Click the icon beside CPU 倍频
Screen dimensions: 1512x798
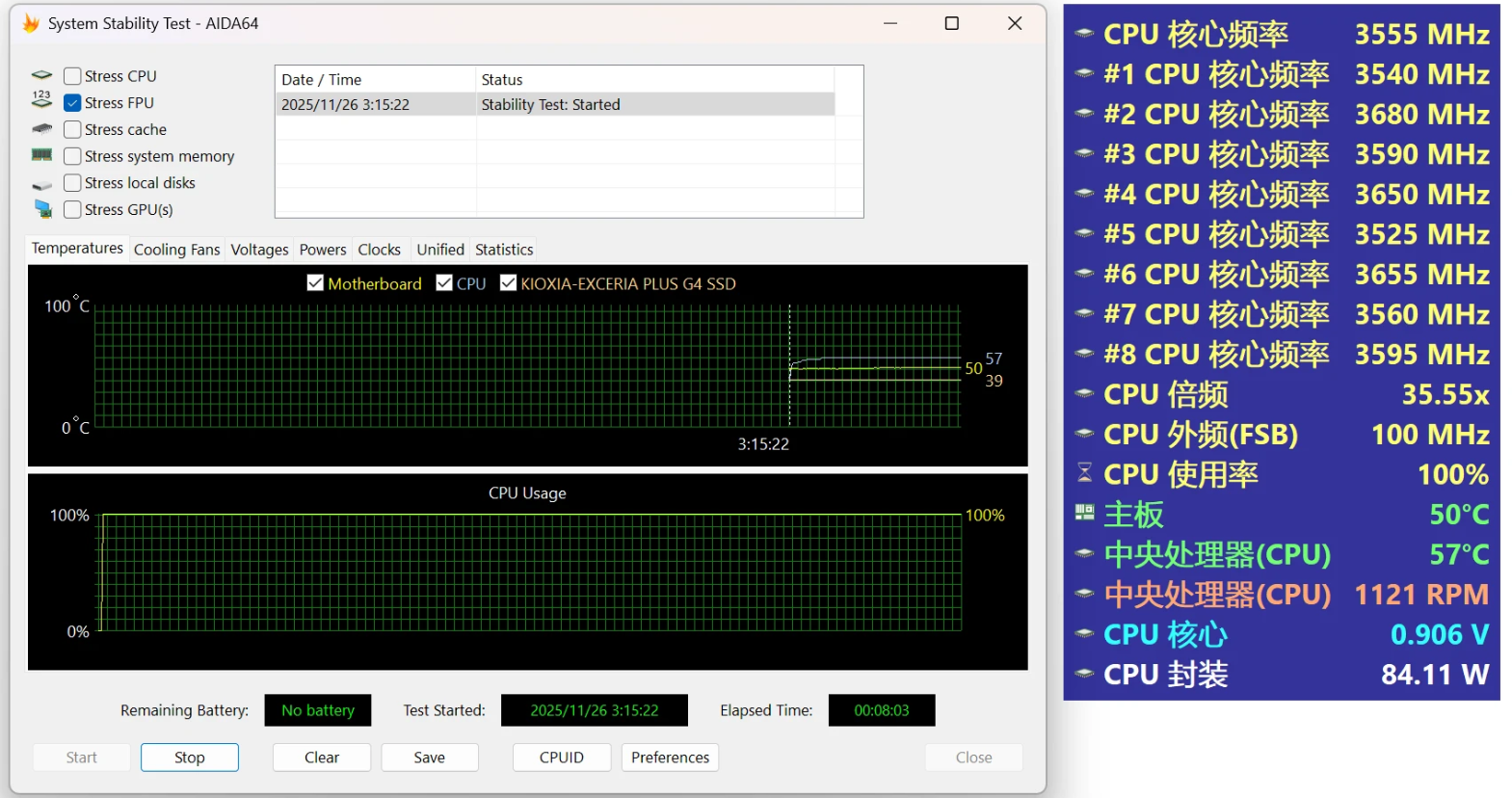tap(1084, 393)
